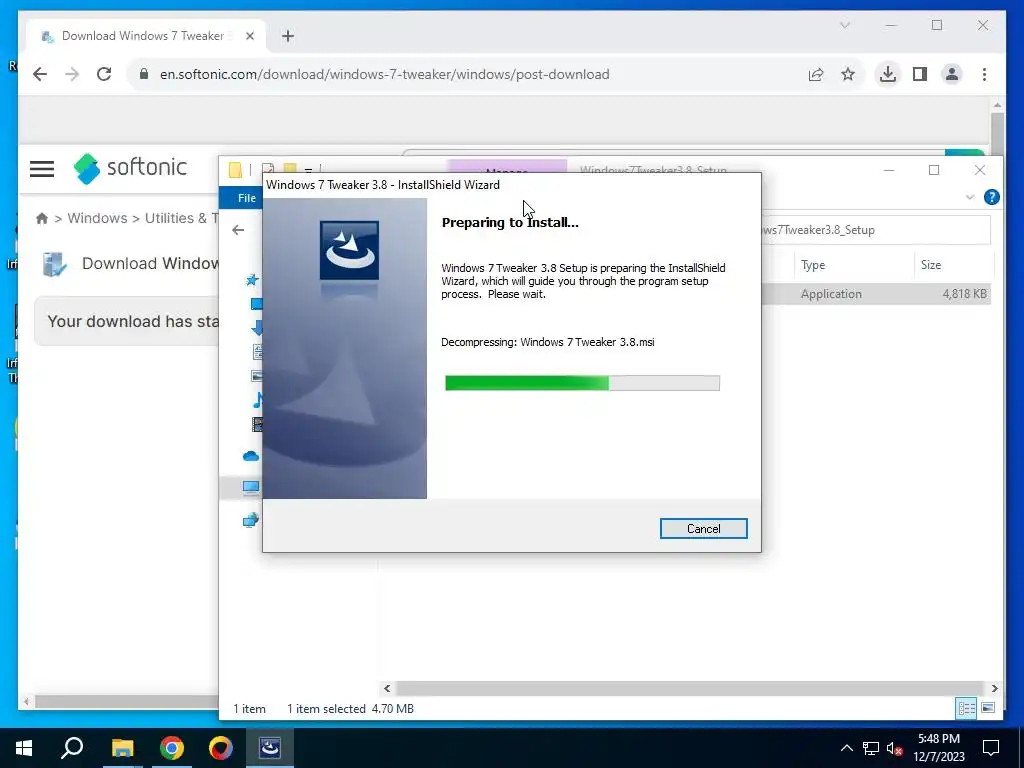Select Quick access star in Explorer
The height and width of the screenshot is (768, 1024).
tap(251, 280)
